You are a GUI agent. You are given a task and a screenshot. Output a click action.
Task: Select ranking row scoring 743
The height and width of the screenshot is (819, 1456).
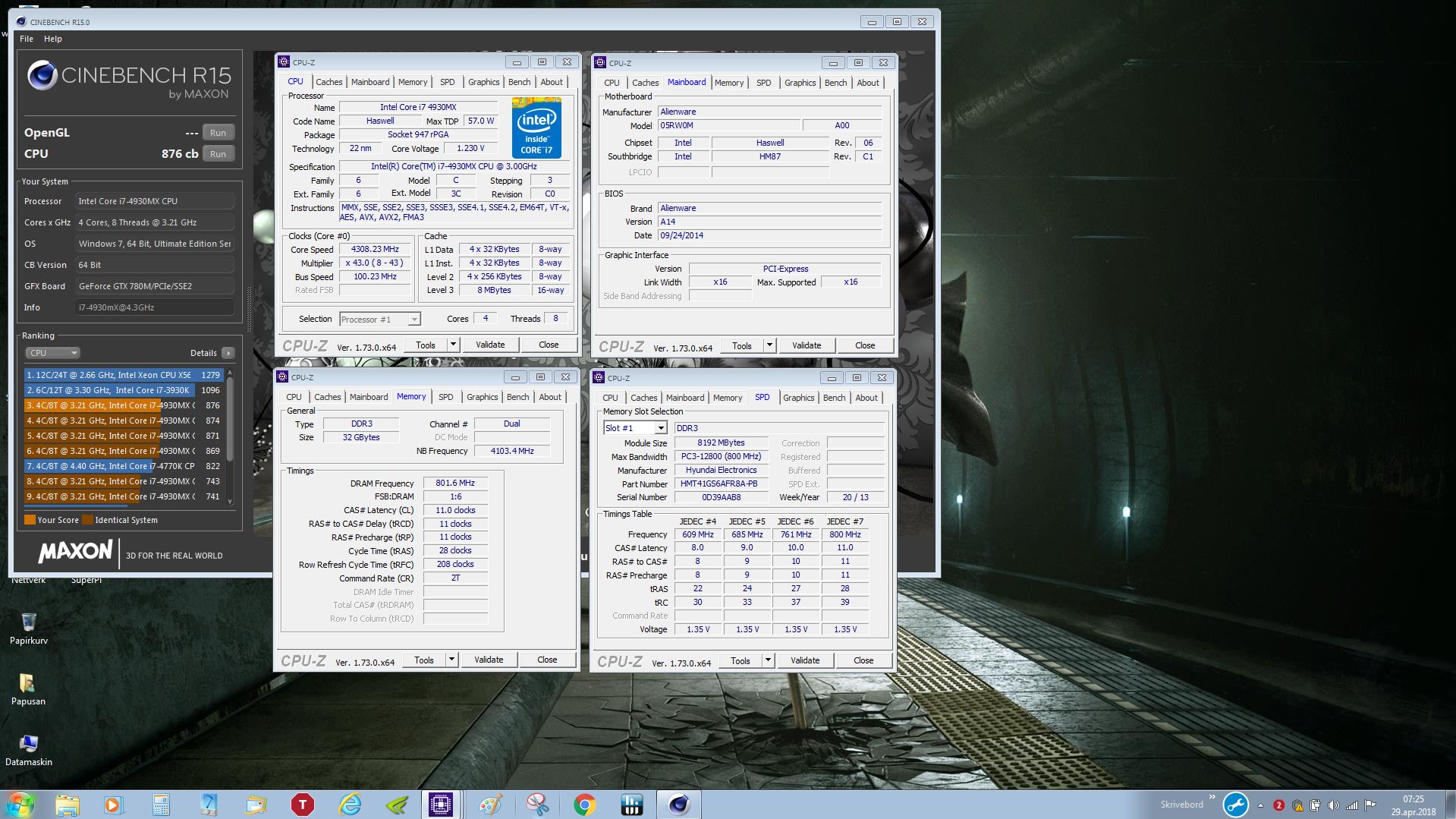pyautogui.click(x=123, y=481)
